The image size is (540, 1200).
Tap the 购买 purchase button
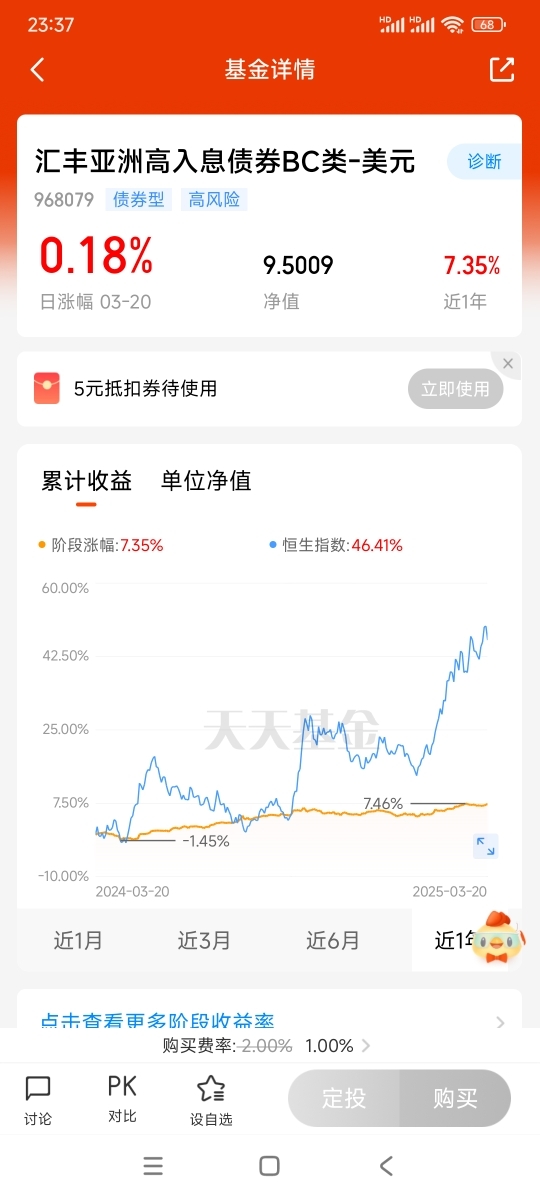(455, 1099)
